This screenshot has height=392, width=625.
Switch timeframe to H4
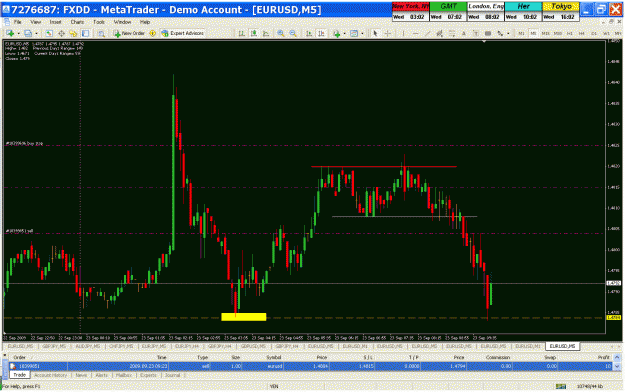582,33
